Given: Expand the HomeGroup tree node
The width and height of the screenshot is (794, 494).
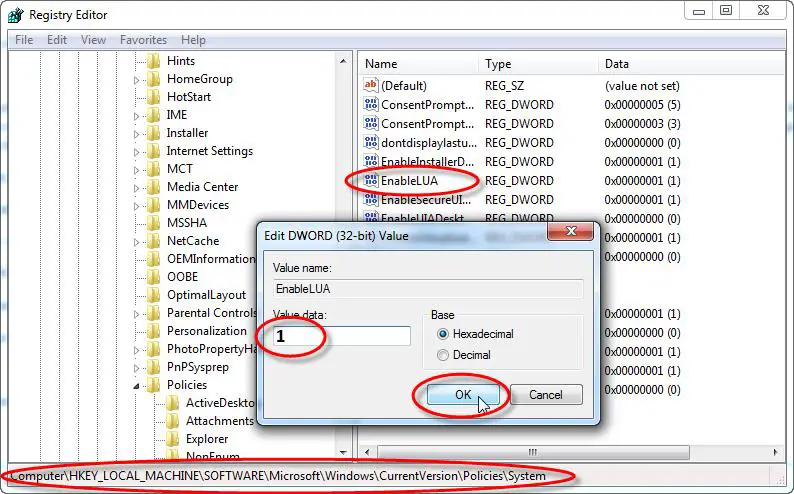Looking at the screenshot, I should tap(136, 80).
